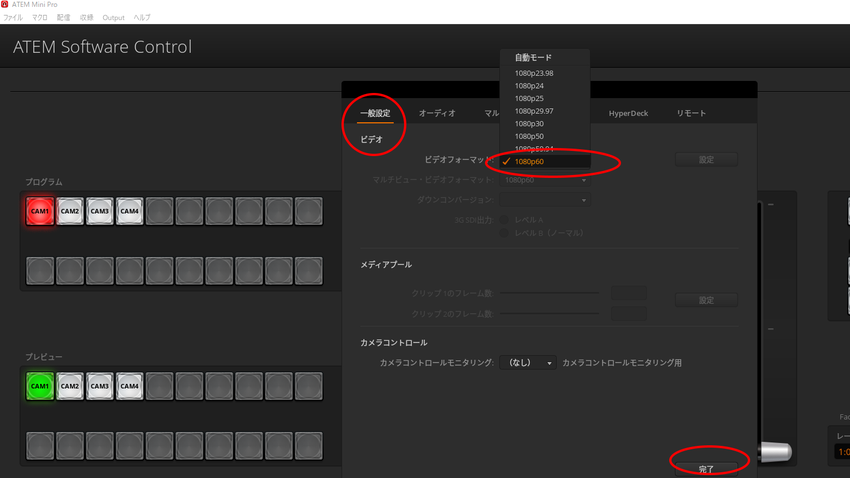Choose checked 1080p60 video format
The height and width of the screenshot is (478, 850).
click(545, 162)
